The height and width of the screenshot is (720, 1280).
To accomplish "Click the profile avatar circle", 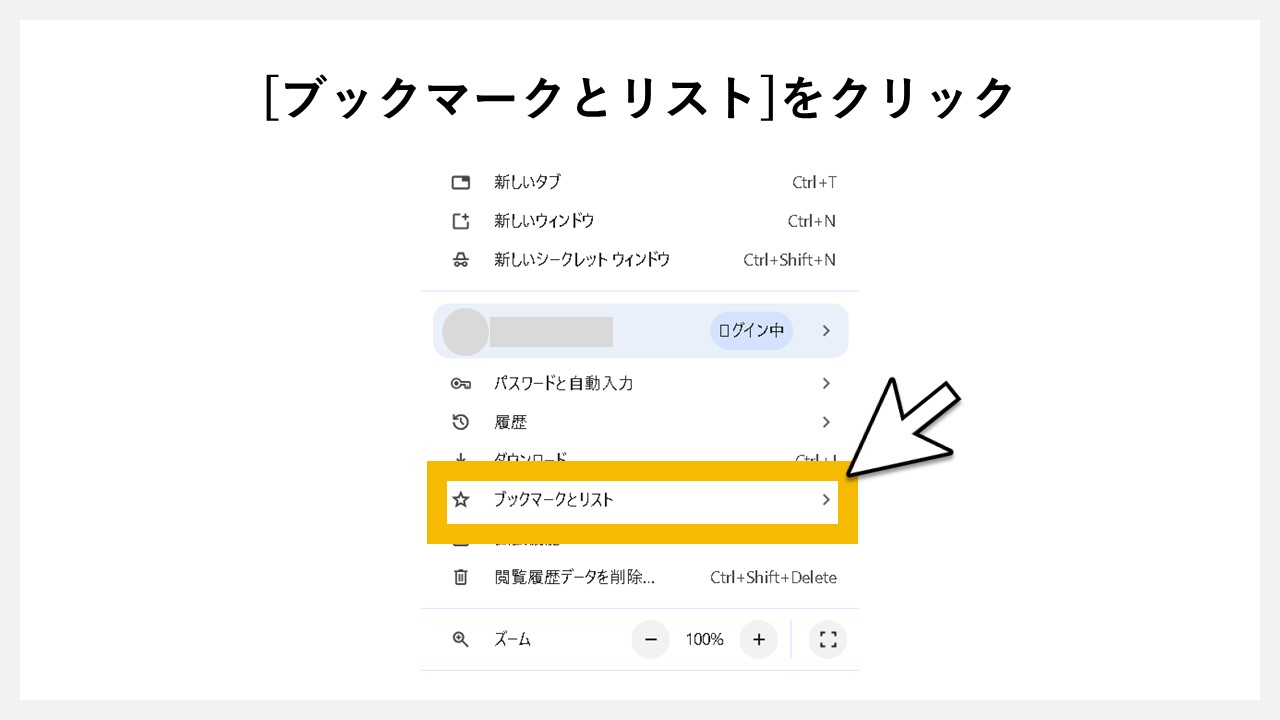I will tap(463, 330).
